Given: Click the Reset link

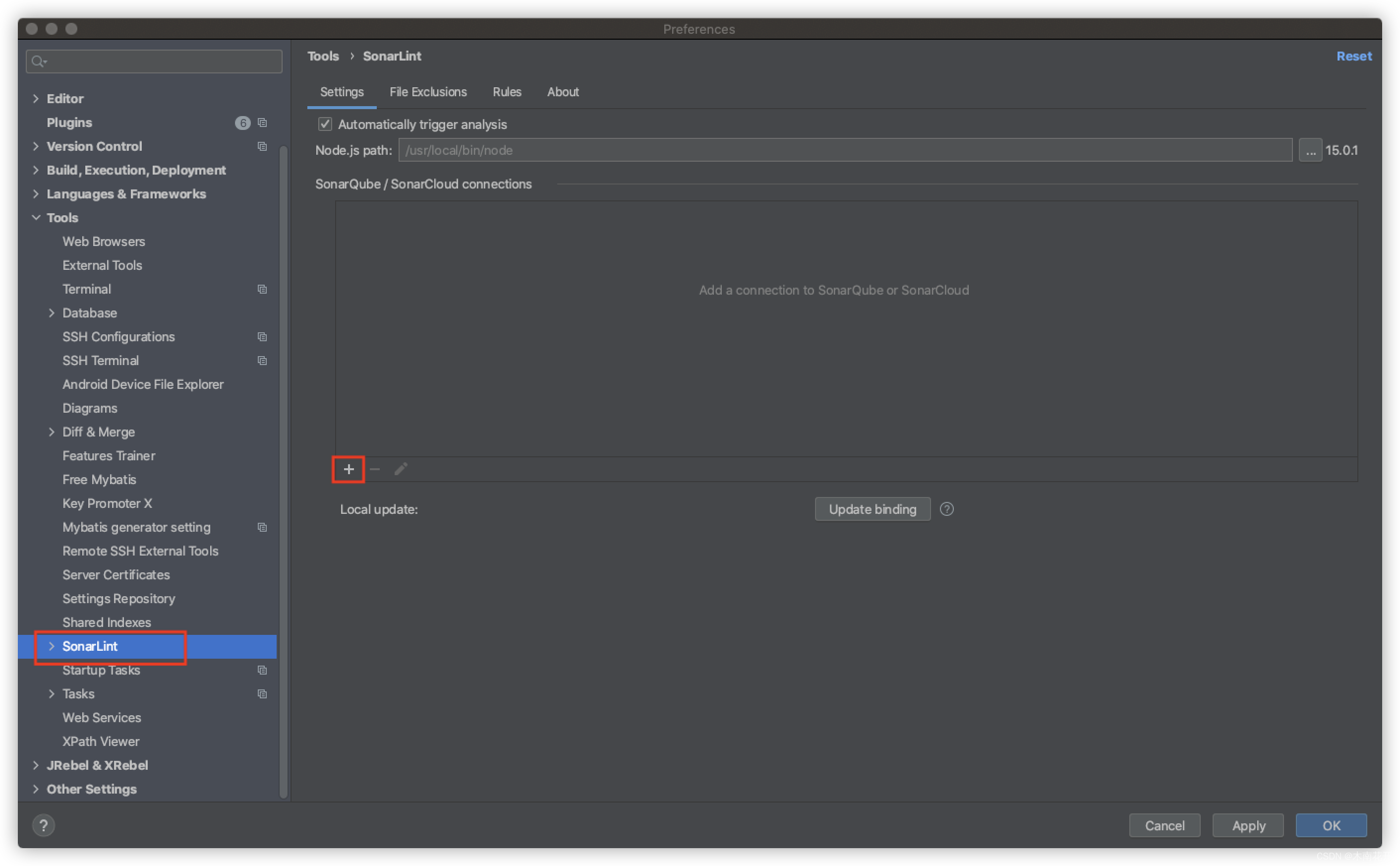Looking at the screenshot, I should pos(1353,56).
